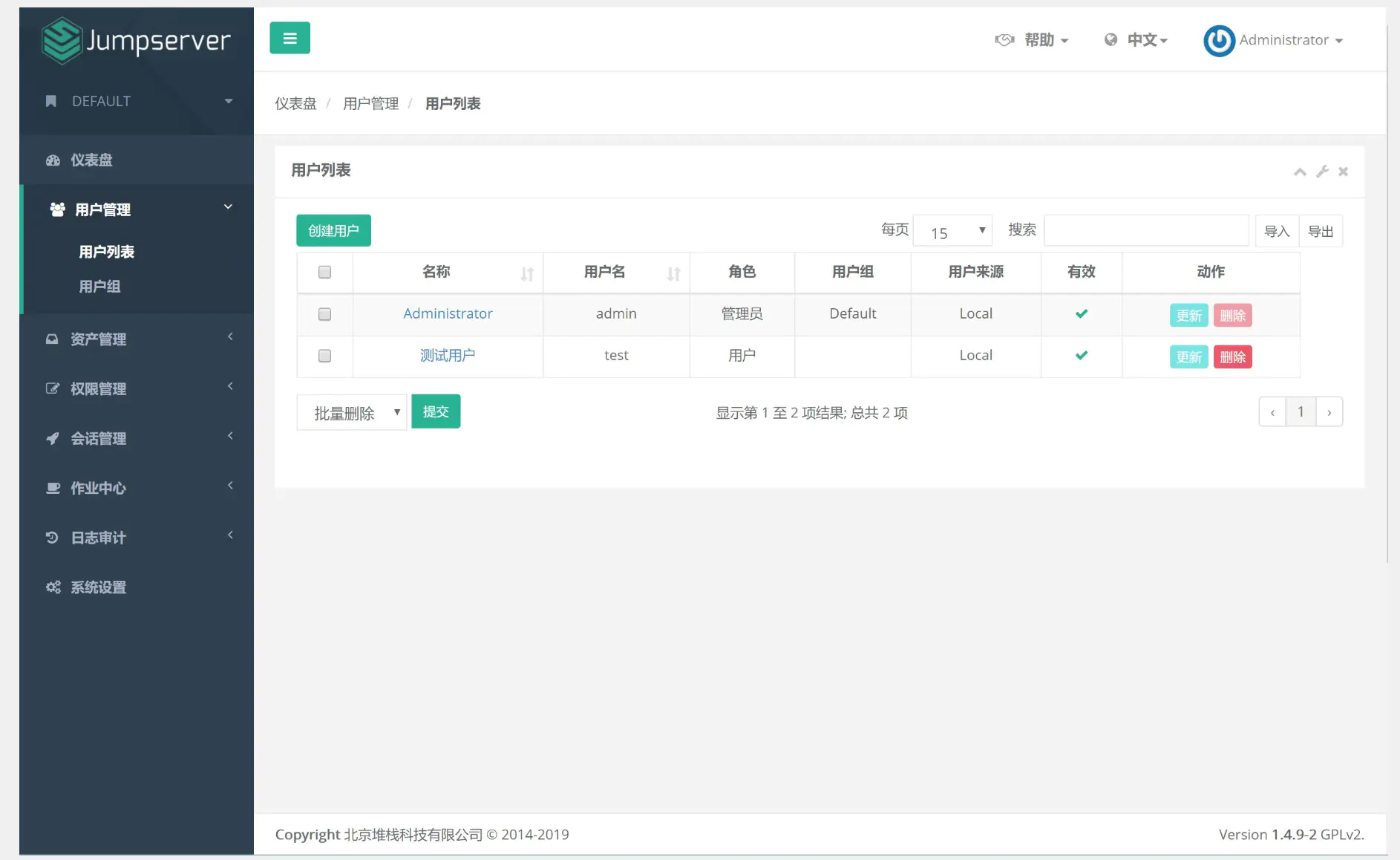Check the 测试用户 row checkbox
The image size is (1400, 860).
click(x=324, y=356)
